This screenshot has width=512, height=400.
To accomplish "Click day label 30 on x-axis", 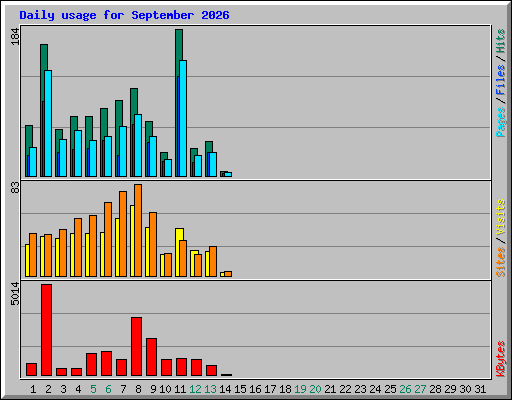I will 465,389.
